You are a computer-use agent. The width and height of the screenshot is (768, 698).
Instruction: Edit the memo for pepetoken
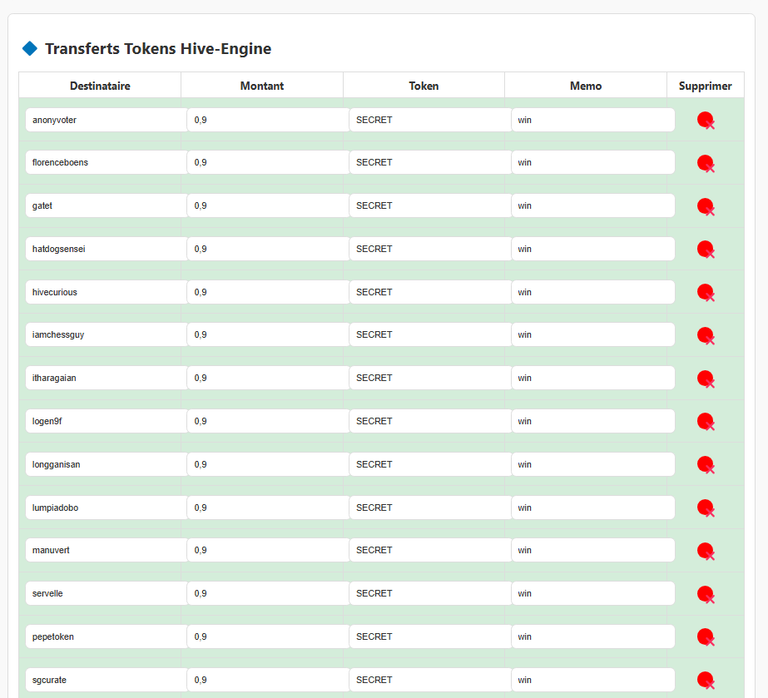coord(593,637)
